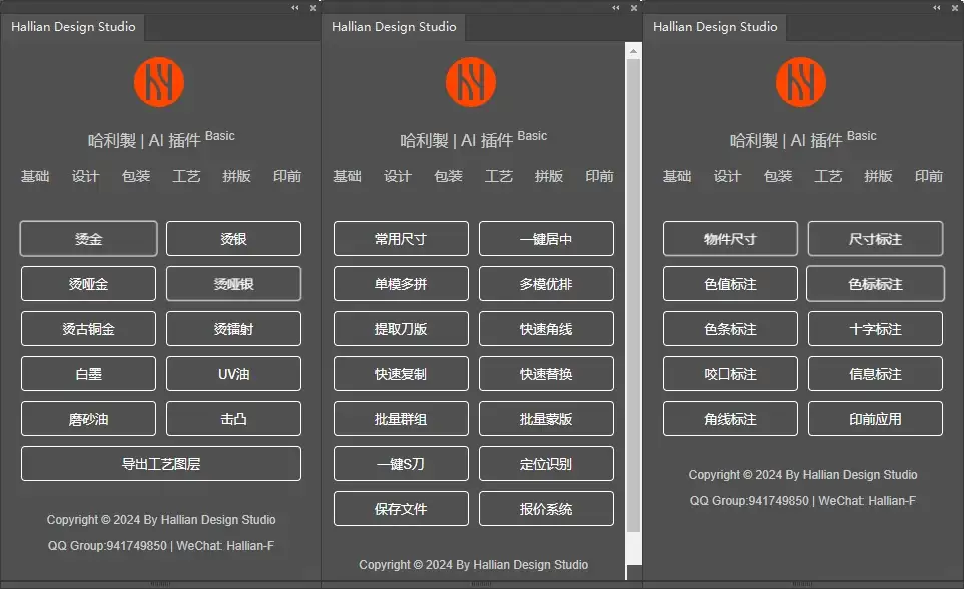
Task: Open 印前 tab in left panel
Action: [287, 176]
